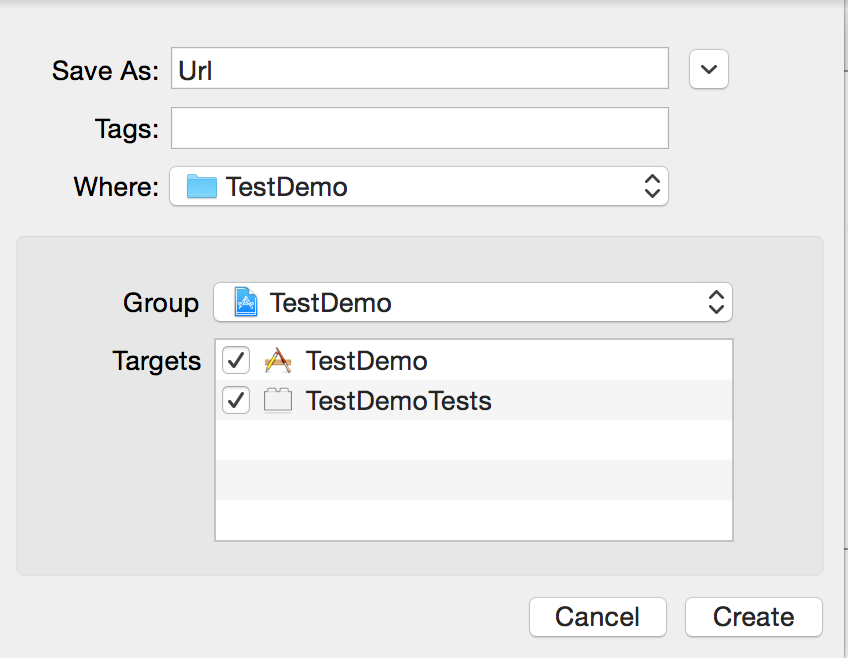Select the TestDemoTests target row name
Viewport: 848px width, 658px height.
398,401
